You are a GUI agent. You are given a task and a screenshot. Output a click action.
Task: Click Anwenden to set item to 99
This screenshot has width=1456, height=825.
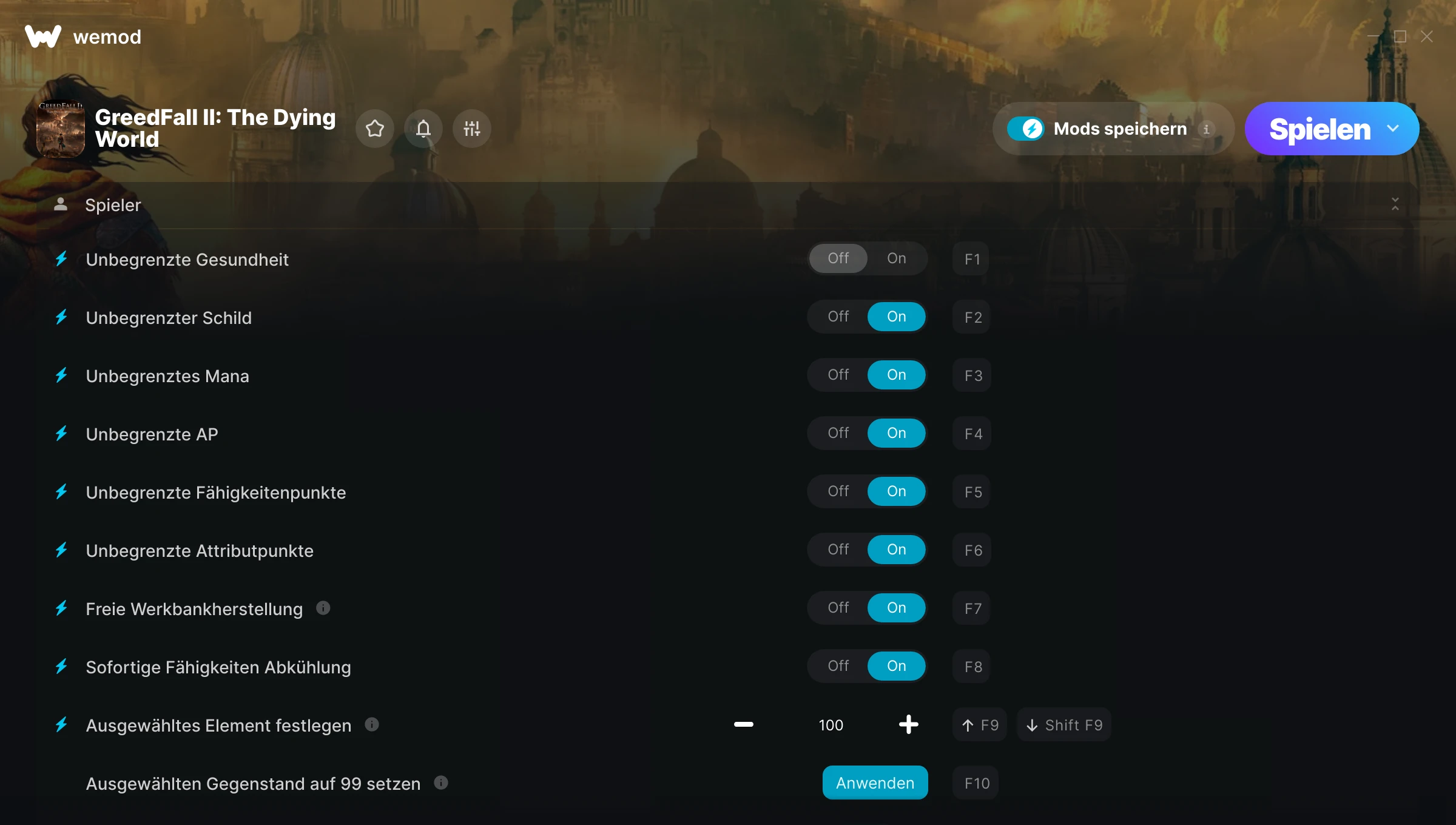point(875,783)
